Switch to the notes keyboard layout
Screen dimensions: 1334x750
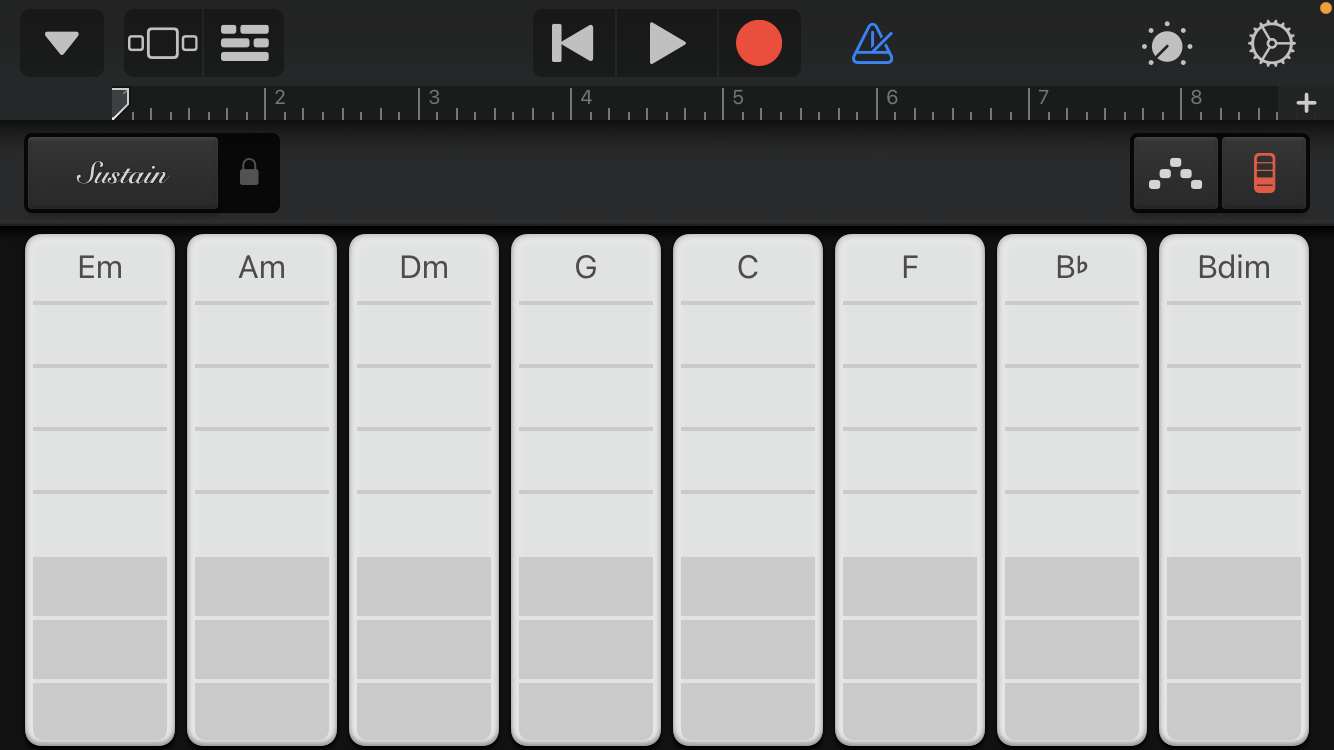[1175, 174]
